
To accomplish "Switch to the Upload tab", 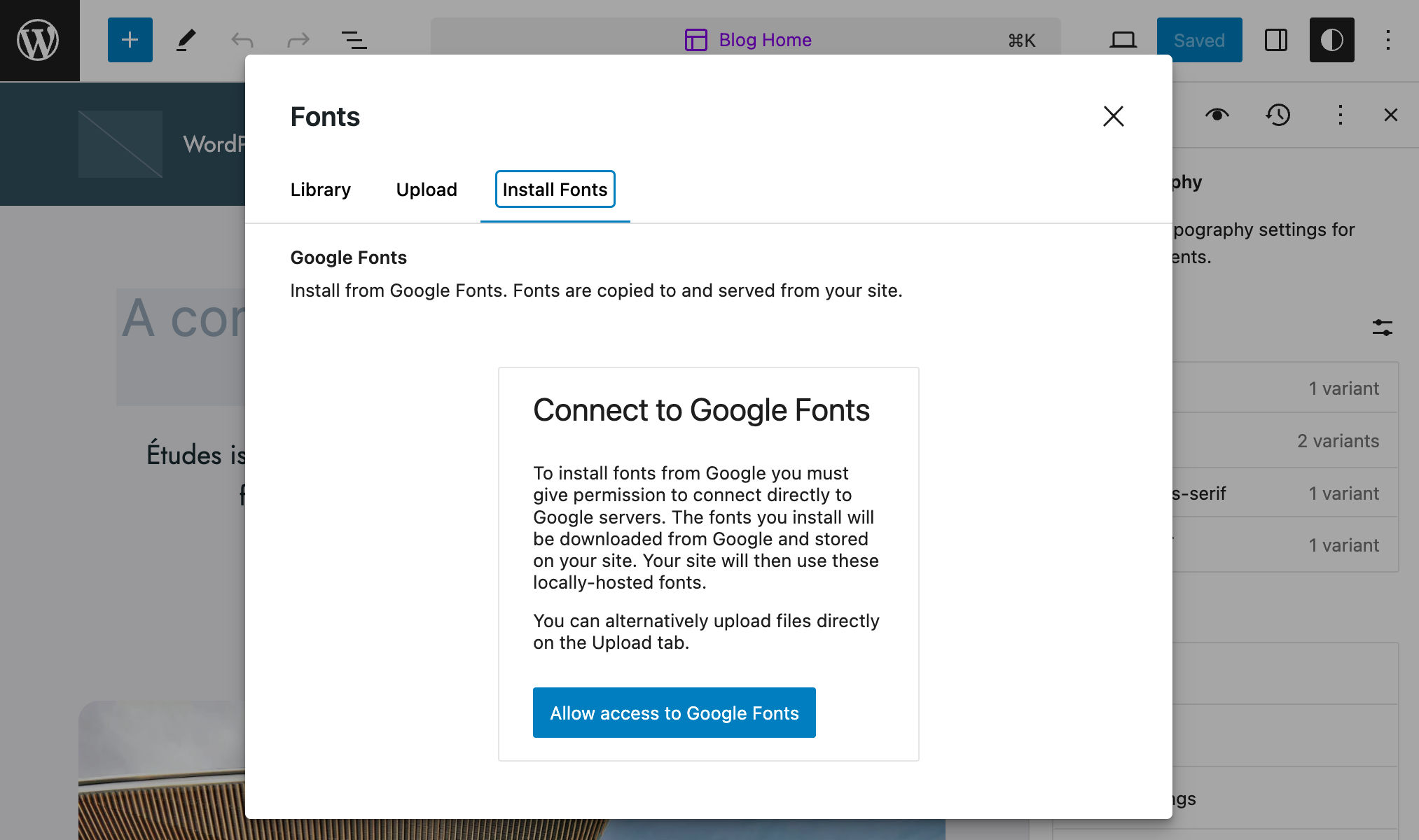I will (x=426, y=189).
